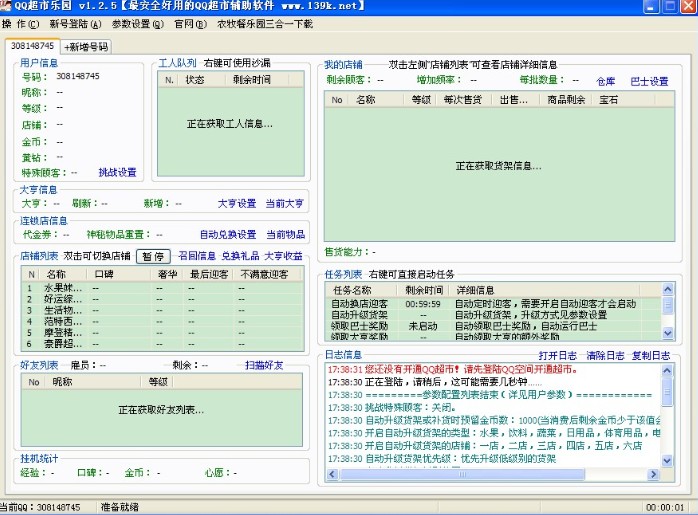Click the log vertical scrollbar thumb
The width and height of the screenshot is (698, 515).
pos(667,392)
